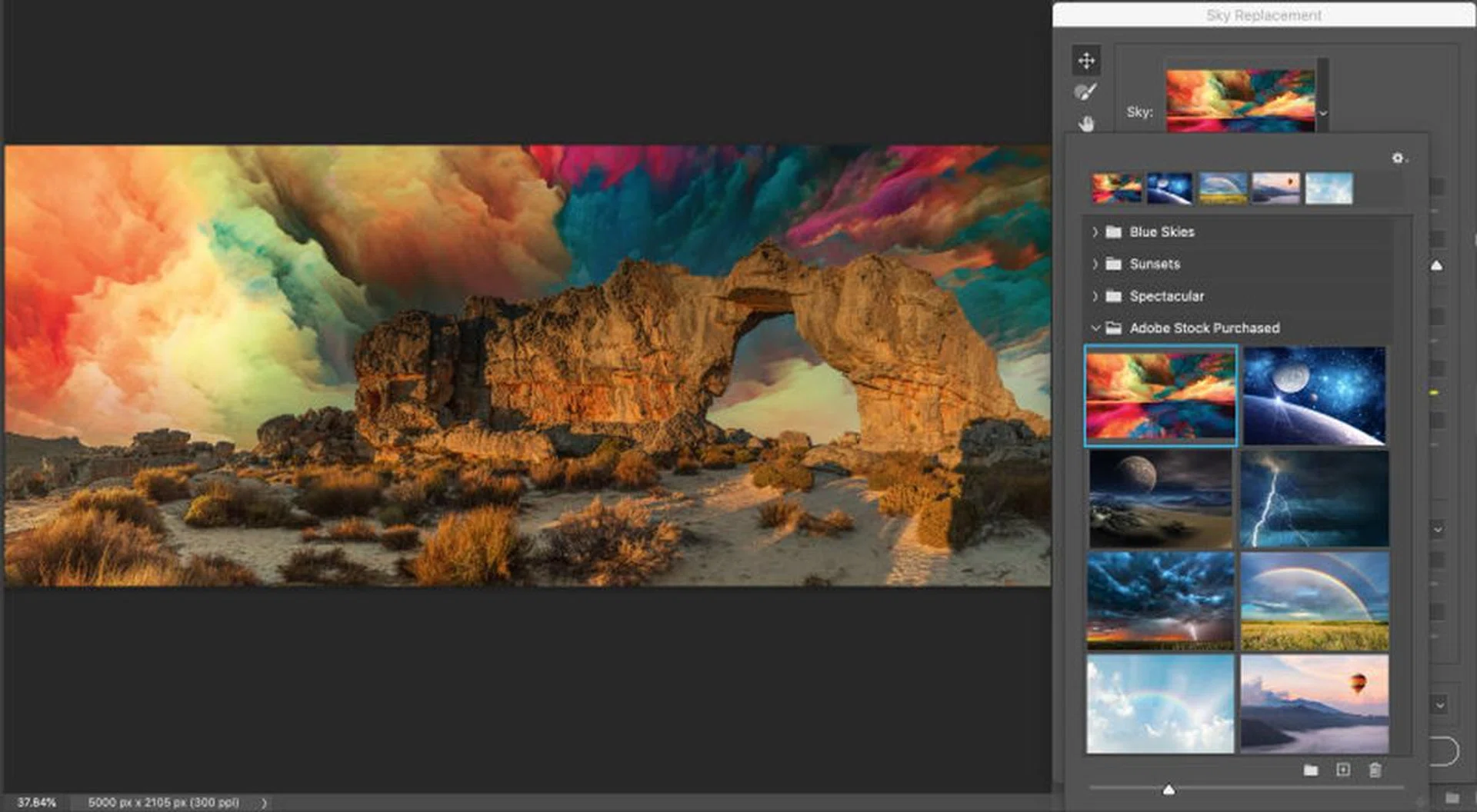
Task: Open the status bar document info arrow
Action: 264,803
